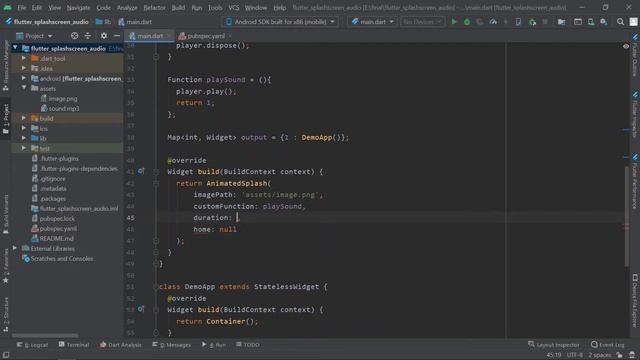Image resolution: width=640 pixels, height=360 pixels.
Task: Open Build Variants side tab
Action: pos(6,214)
